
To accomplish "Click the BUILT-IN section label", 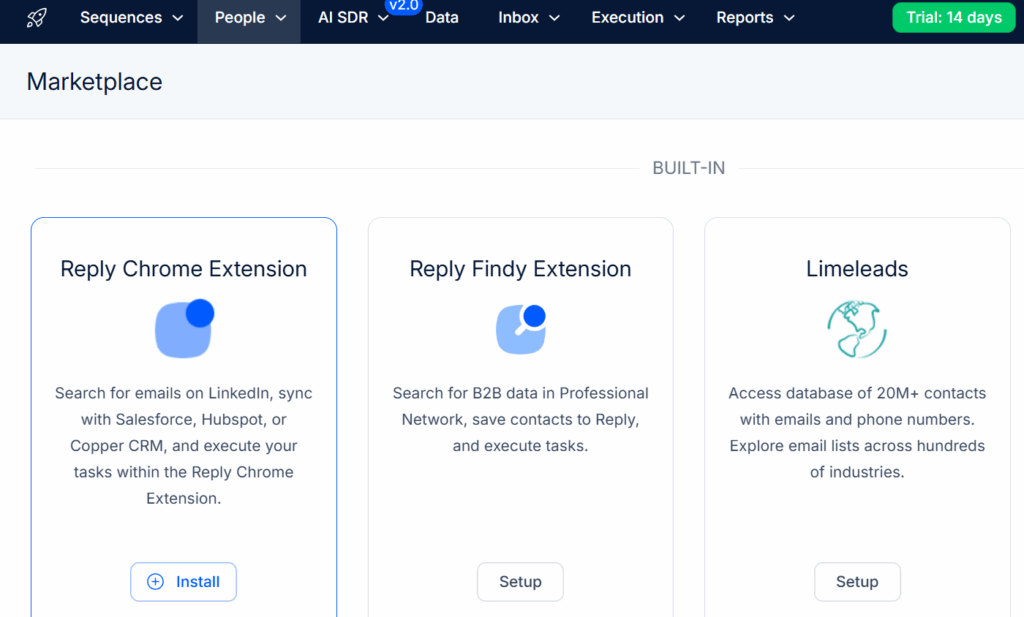I will click(688, 168).
